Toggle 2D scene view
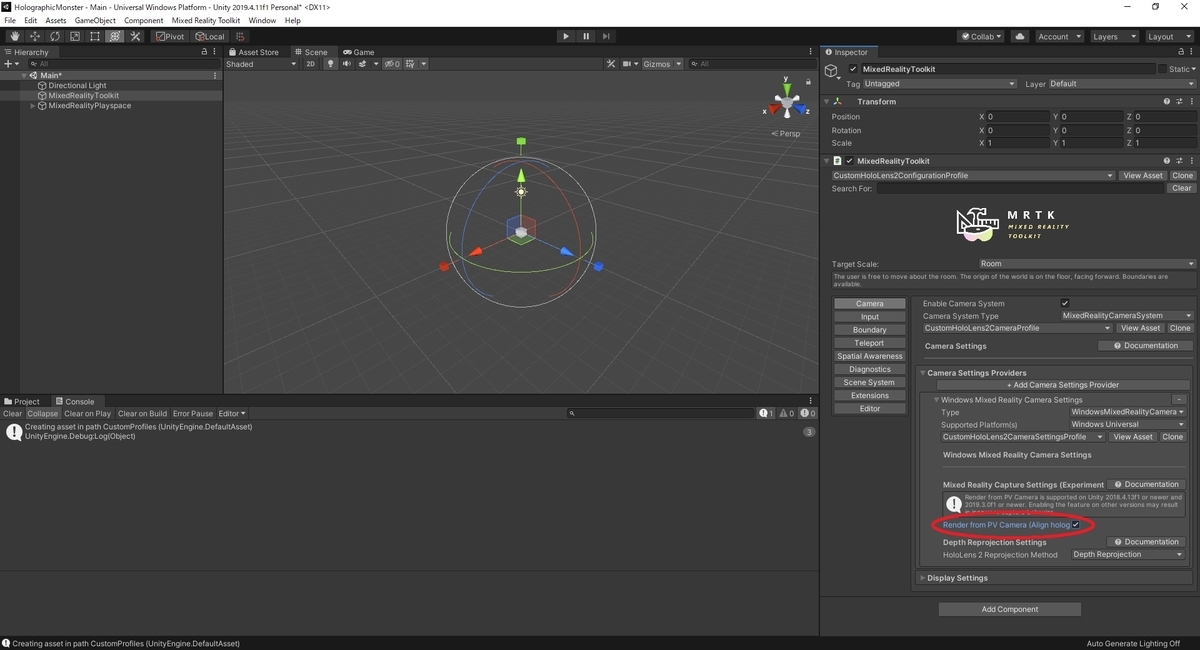The width and height of the screenshot is (1200, 650). (310, 64)
